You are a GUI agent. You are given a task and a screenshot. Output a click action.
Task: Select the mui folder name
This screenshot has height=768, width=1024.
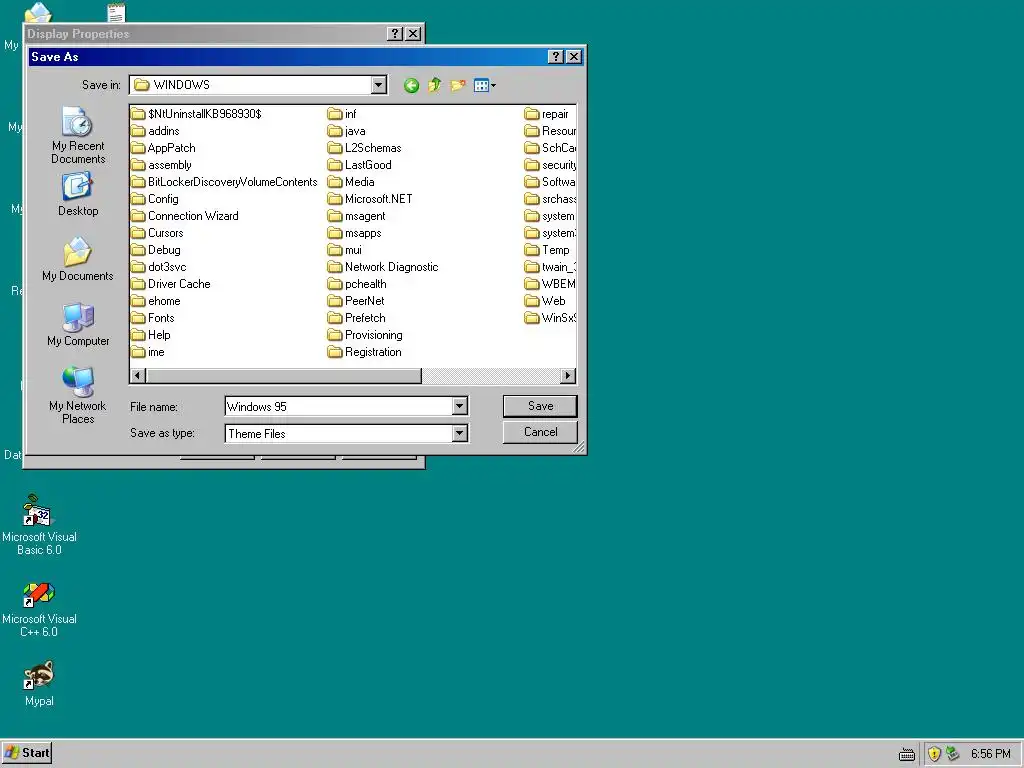(x=353, y=249)
